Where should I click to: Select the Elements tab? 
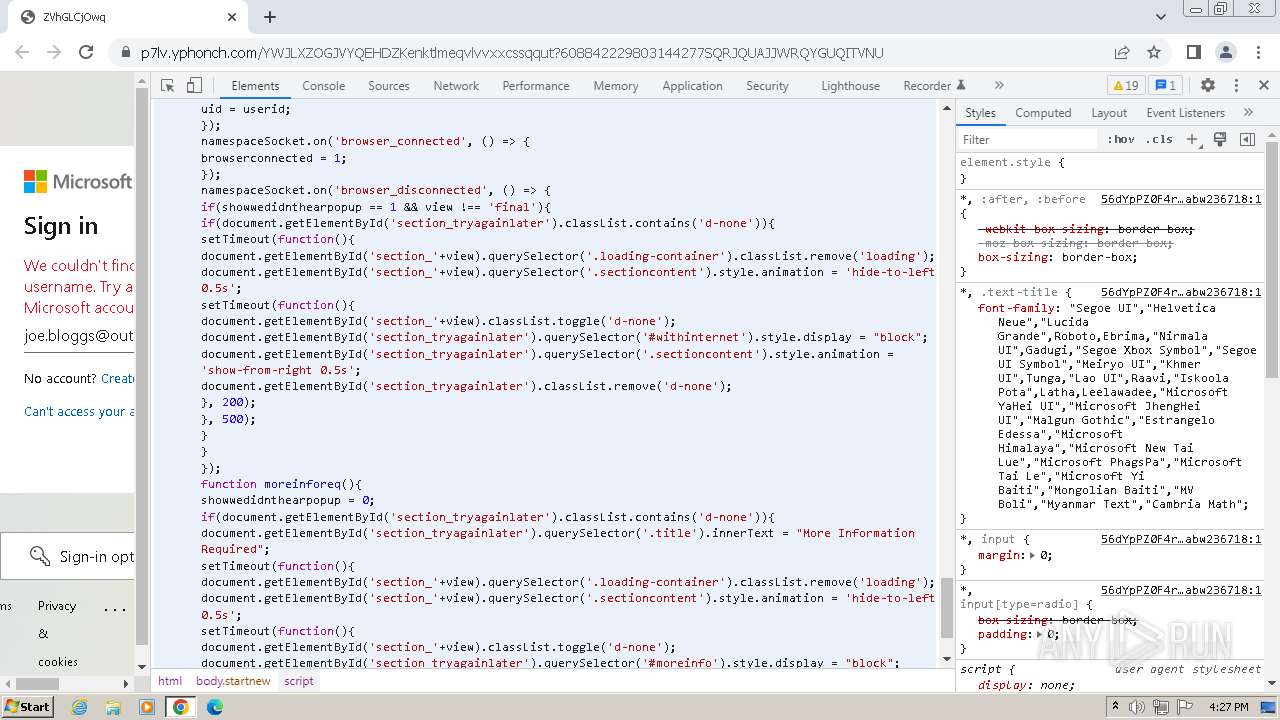coord(255,86)
